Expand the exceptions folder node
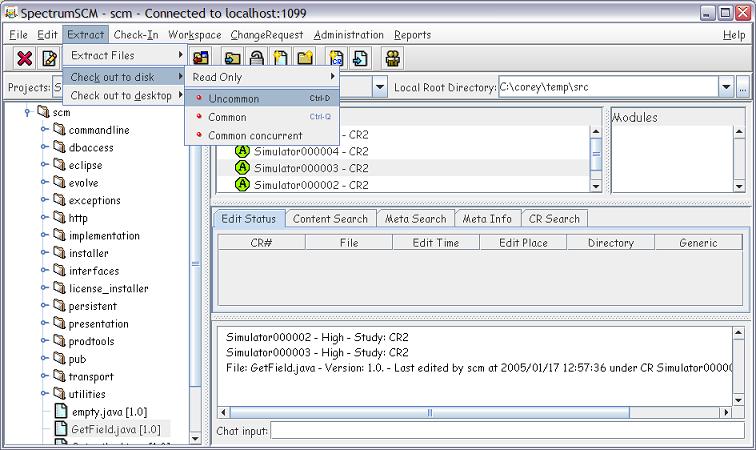Image resolution: width=756 pixels, height=450 pixels. 44,200
